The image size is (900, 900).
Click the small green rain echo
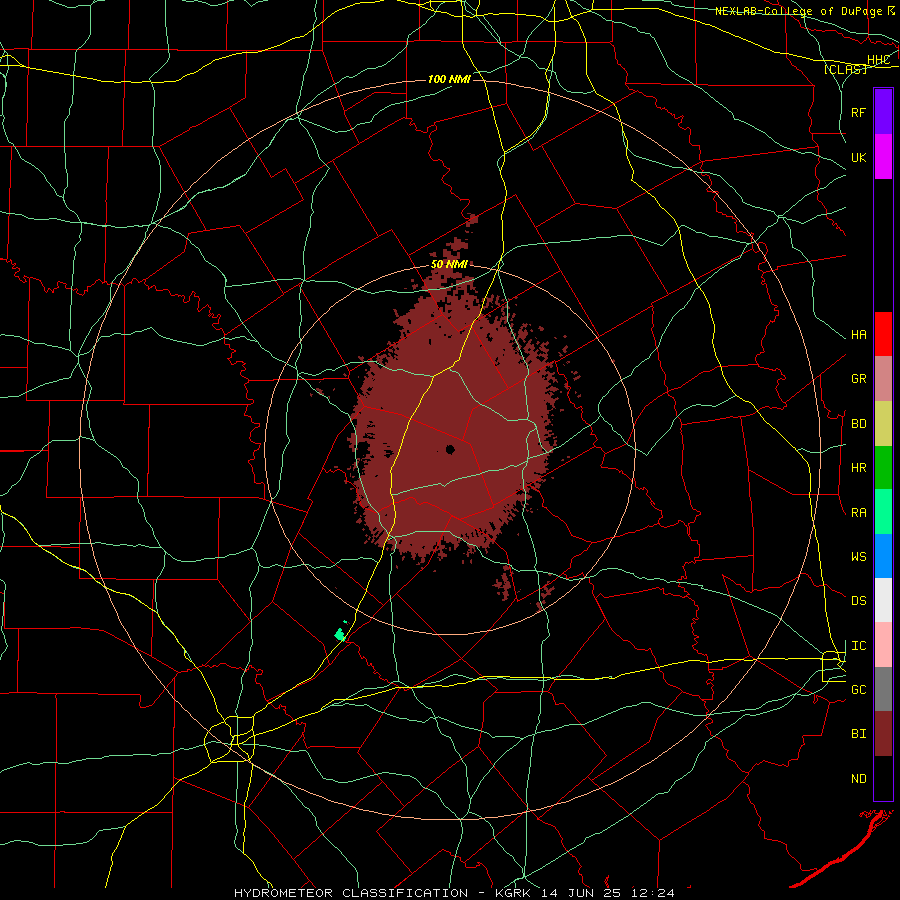pos(340,633)
